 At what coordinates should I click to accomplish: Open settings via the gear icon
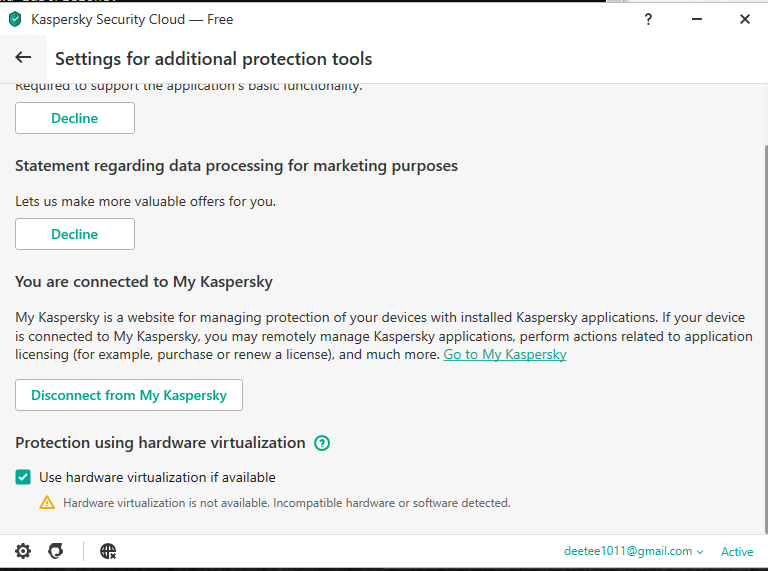click(23, 551)
